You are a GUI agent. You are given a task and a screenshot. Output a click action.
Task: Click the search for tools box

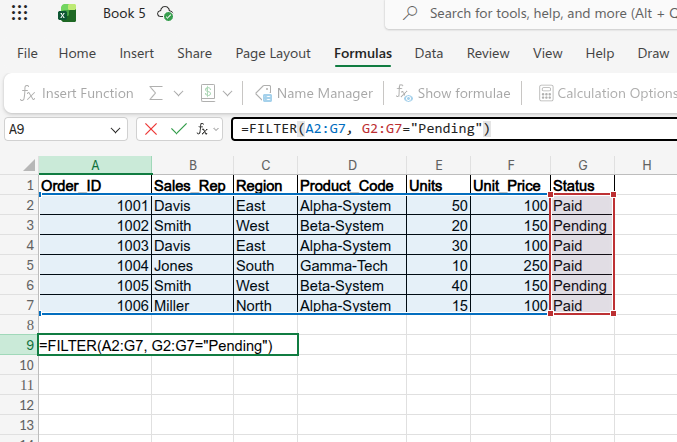[540, 14]
